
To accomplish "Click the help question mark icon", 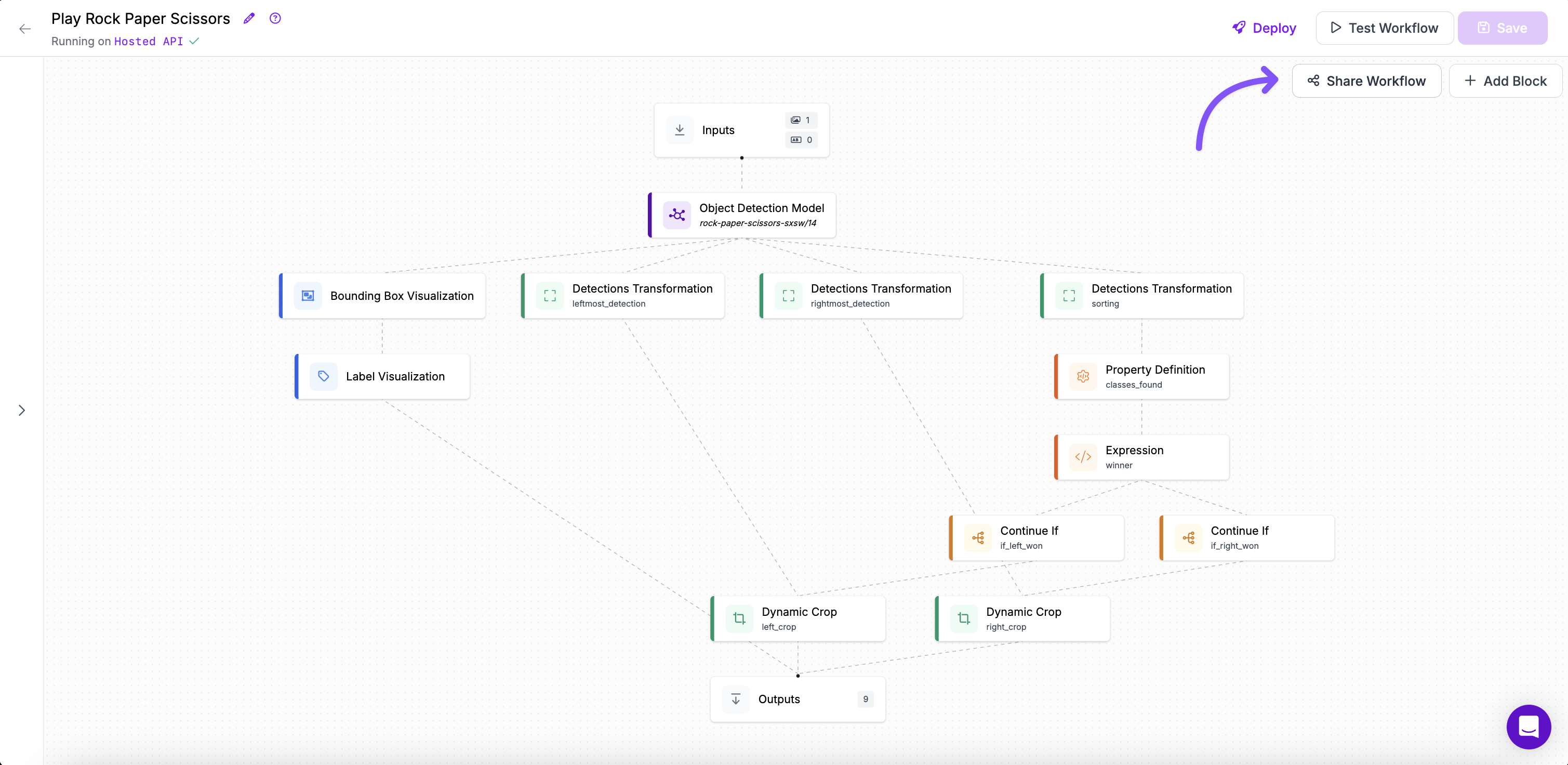I will pos(275,18).
